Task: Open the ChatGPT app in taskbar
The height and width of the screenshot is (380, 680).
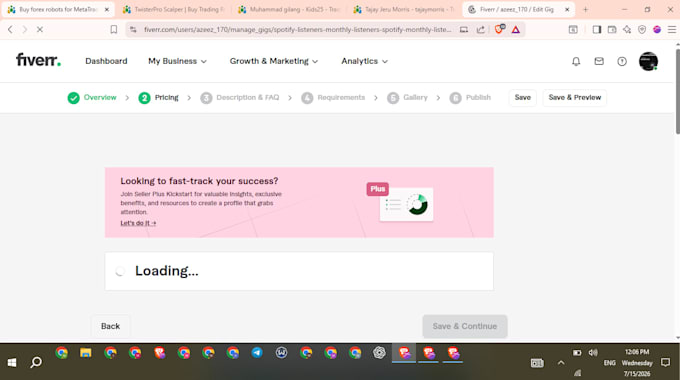Action: click(x=379, y=353)
